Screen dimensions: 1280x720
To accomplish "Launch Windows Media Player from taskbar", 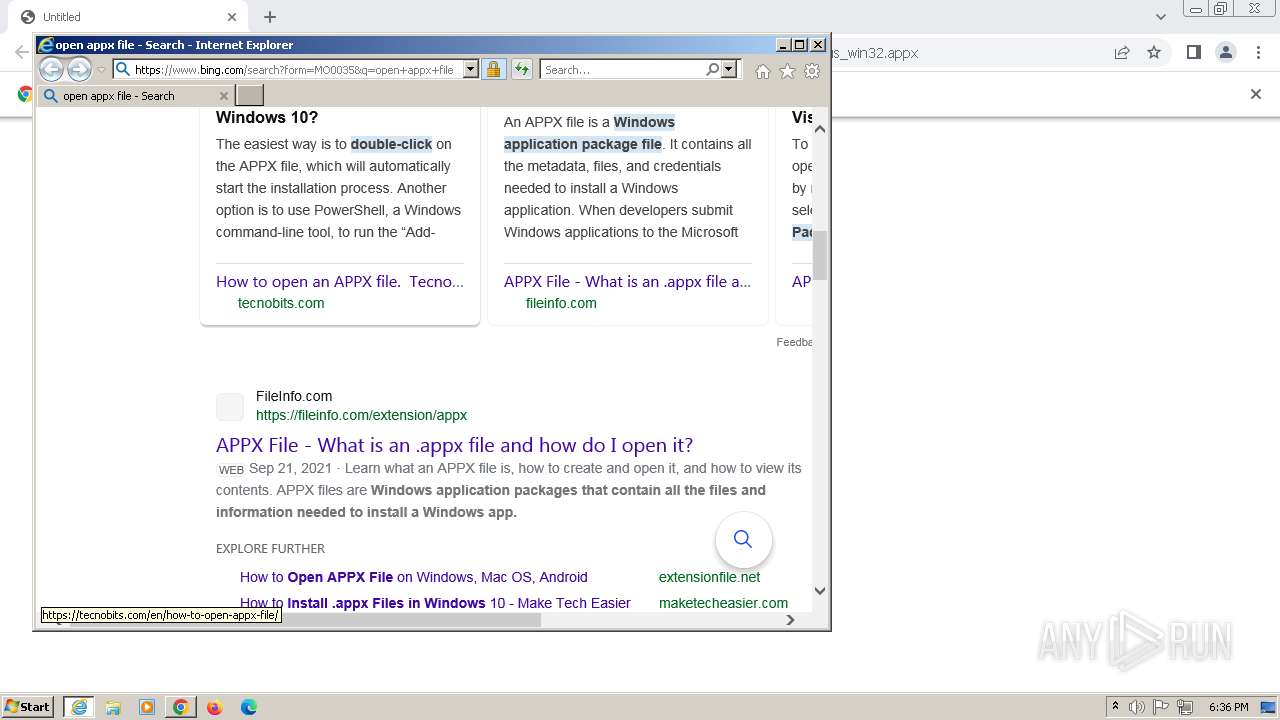I will (x=147, y=707).
